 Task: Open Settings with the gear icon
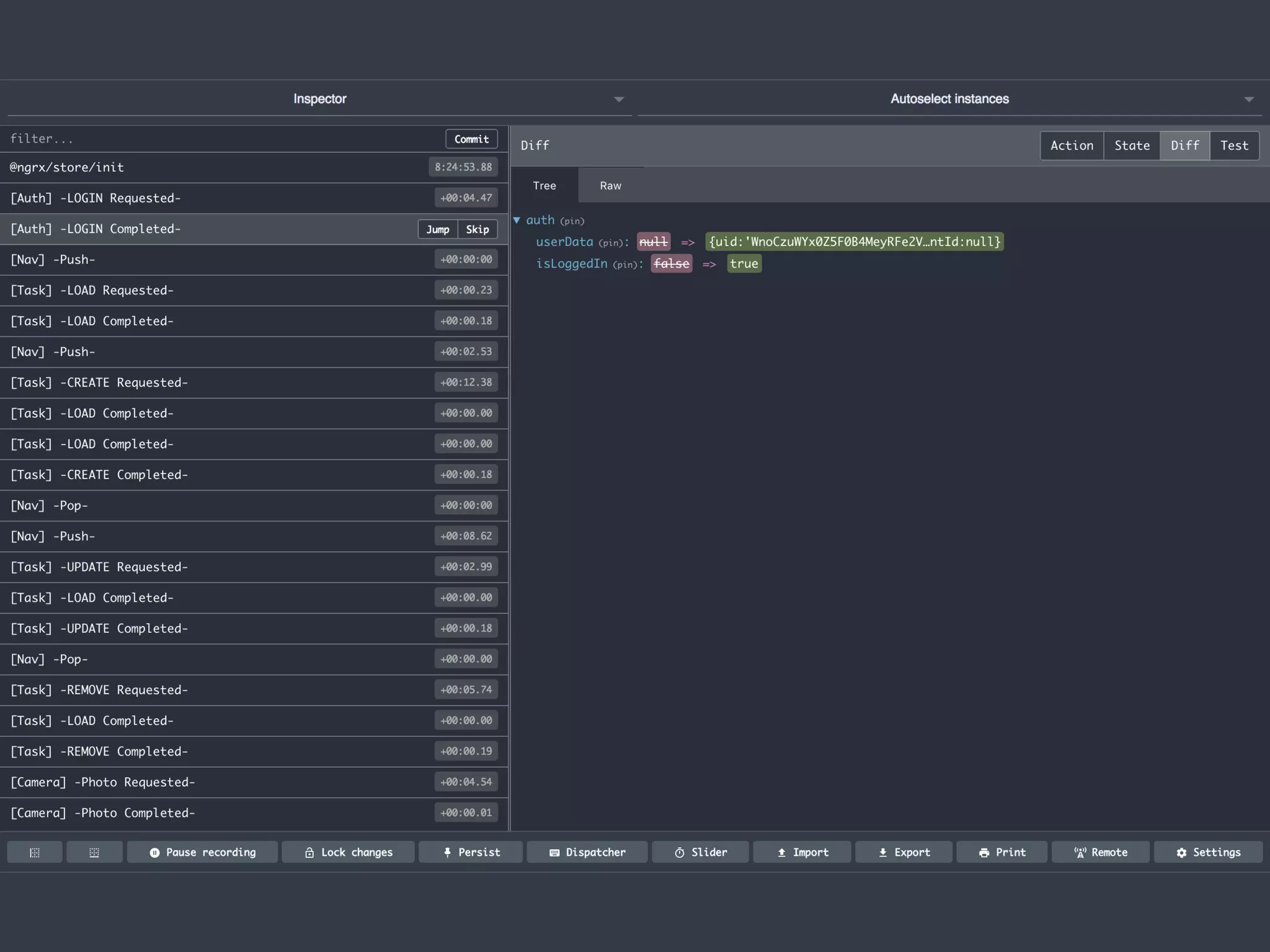coord(1207,852)
